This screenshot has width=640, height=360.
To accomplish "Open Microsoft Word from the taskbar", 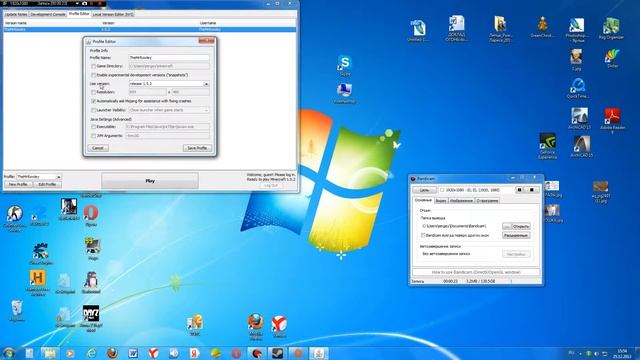I will pos(133,353).
